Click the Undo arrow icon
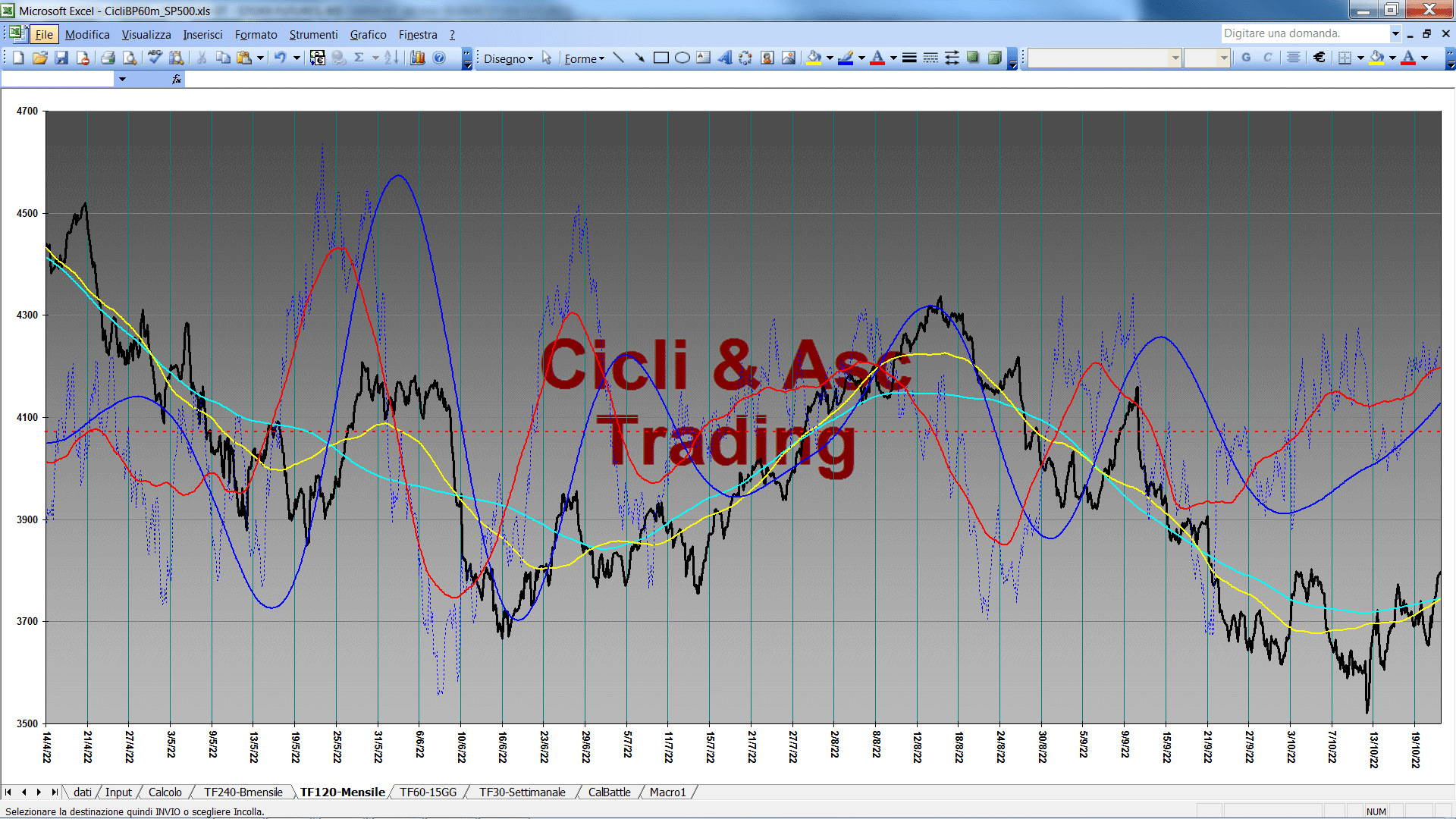The width and height of the screenshot is (1456, 819). [x=281, y=58]
